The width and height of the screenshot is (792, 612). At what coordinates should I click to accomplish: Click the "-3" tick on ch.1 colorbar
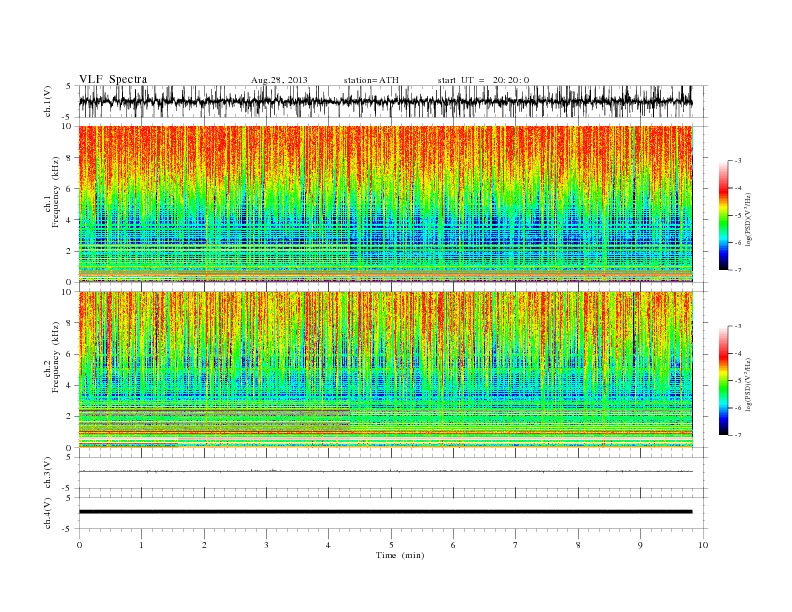coord(738,161)
